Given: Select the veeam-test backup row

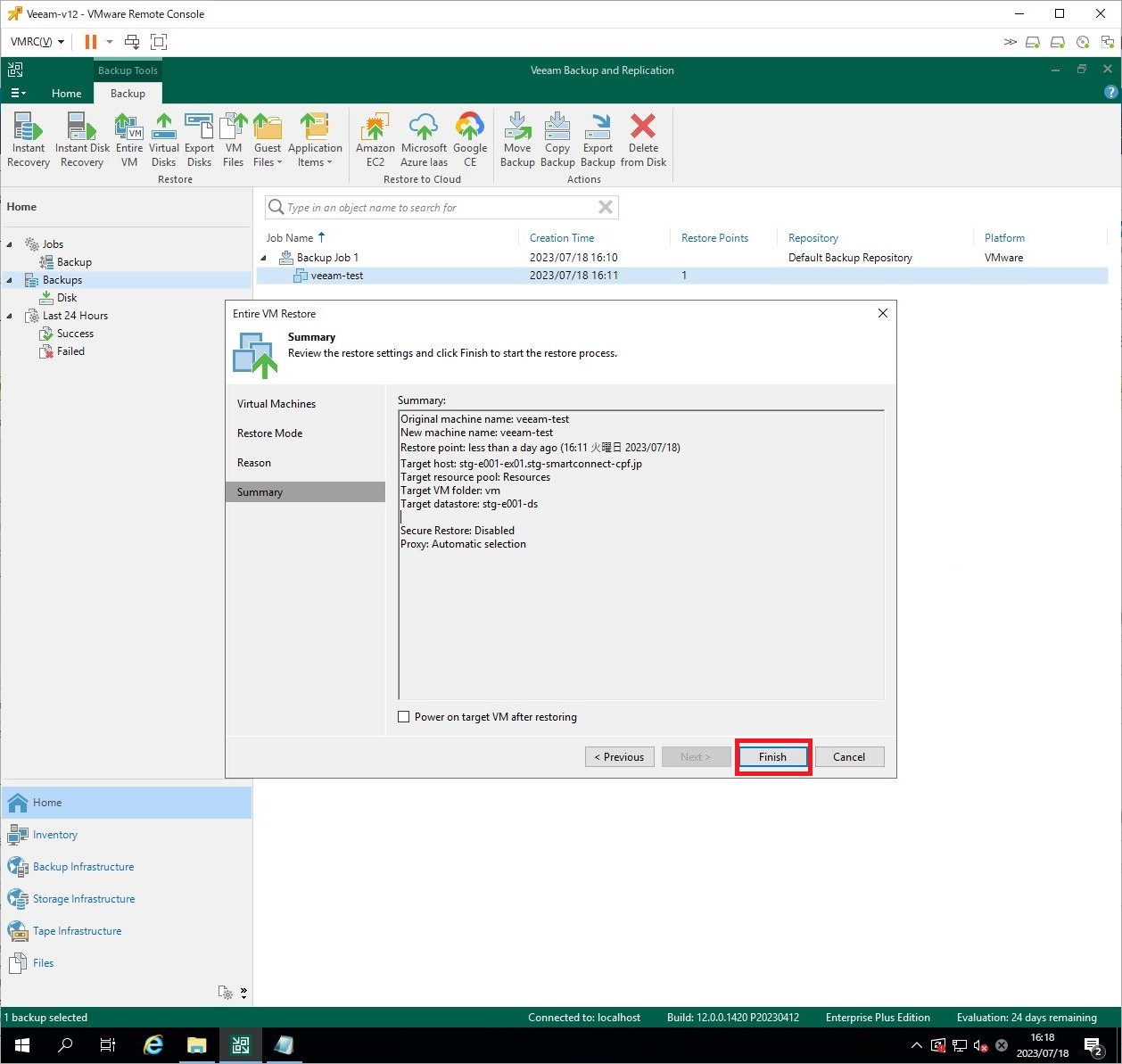Looking at the screenshot, I should point(681,276).
